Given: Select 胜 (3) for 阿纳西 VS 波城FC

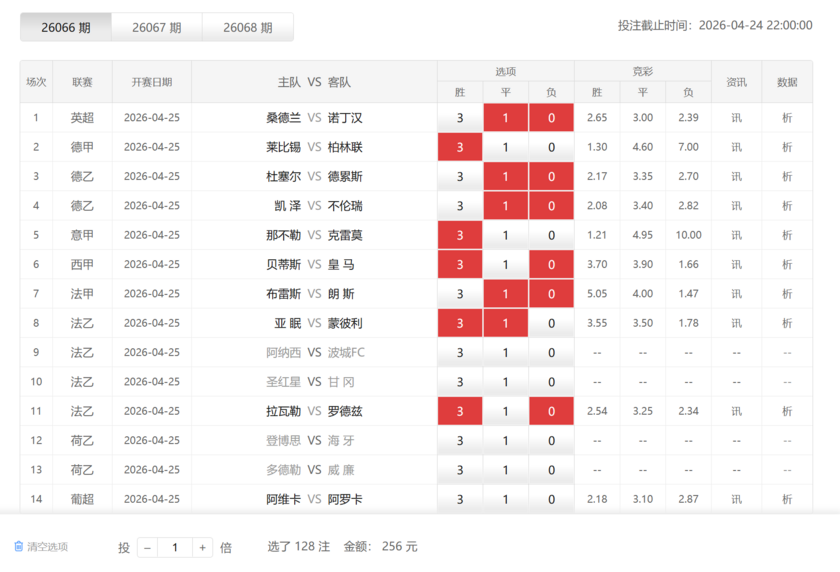Looking at the screenshot, I should (x=460, y=352).
